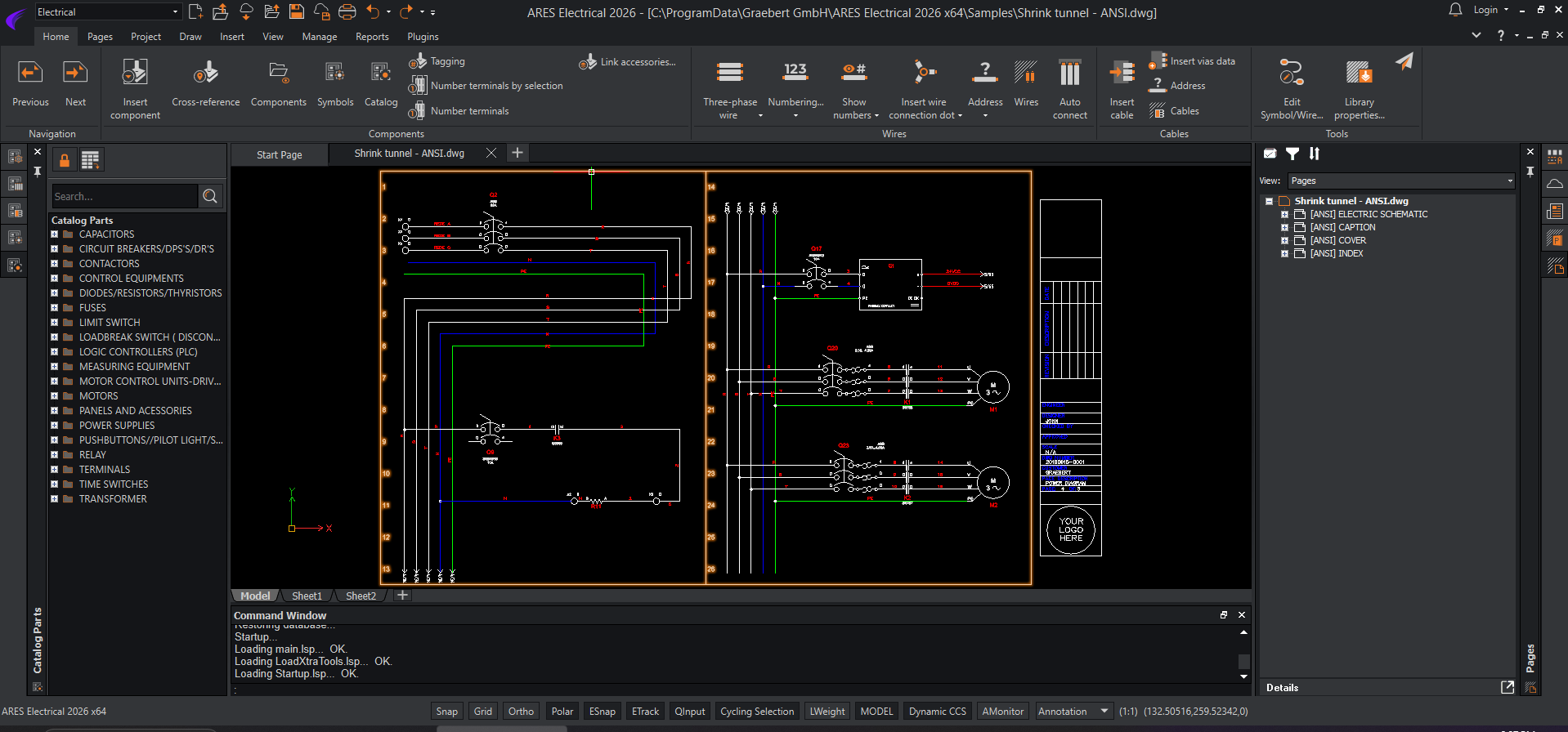Open the Pages View dropdown
This screenshot has width=1568, height=732.
click(x=1401, y=181)
